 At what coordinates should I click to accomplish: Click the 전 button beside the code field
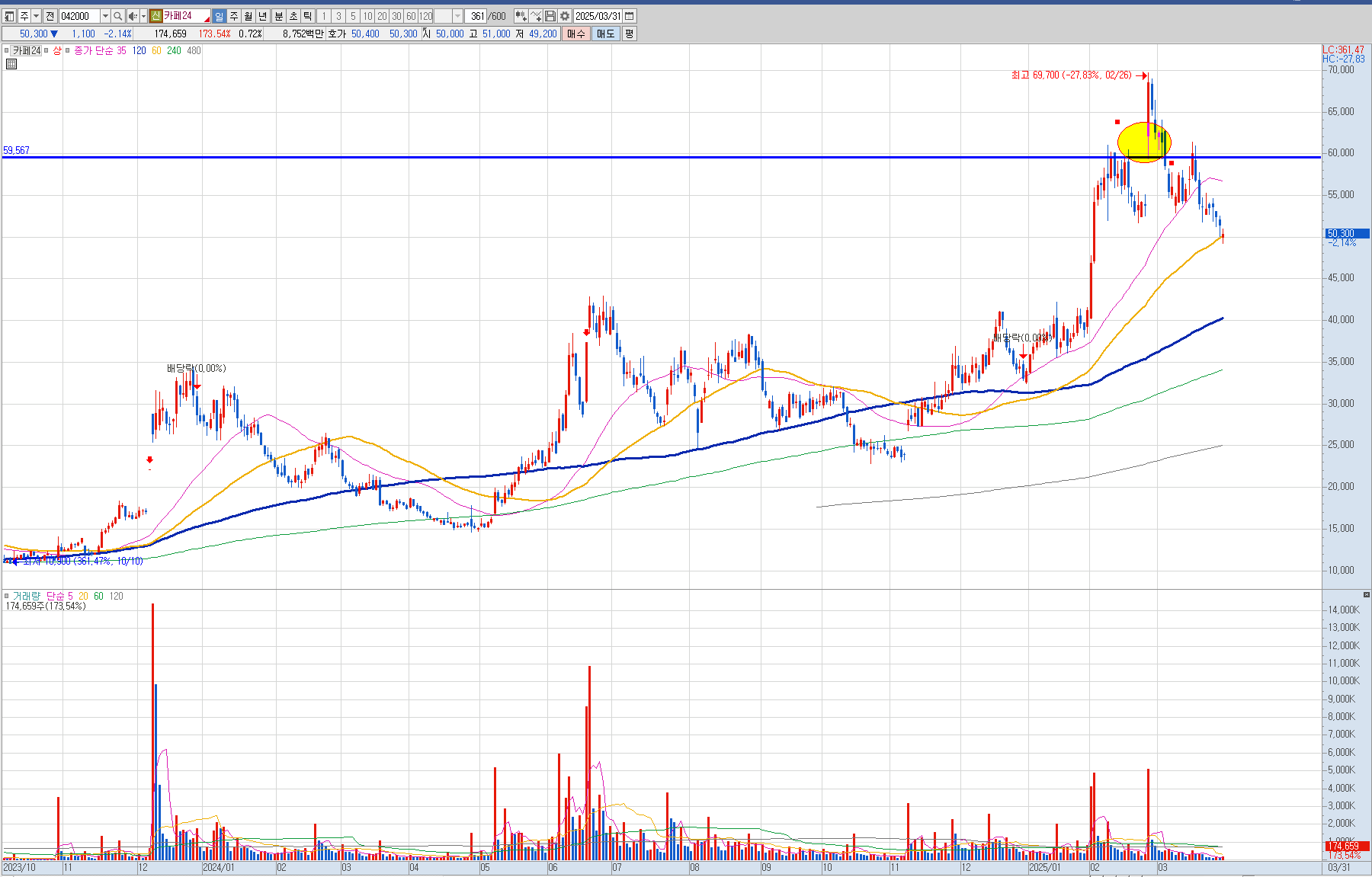[50, 16]
